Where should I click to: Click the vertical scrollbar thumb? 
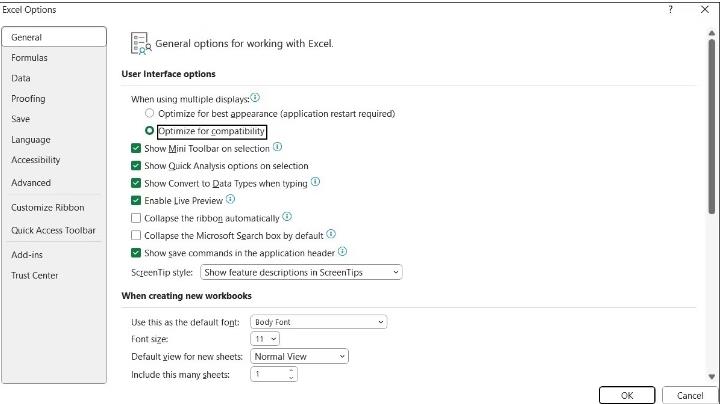[712, 126]
